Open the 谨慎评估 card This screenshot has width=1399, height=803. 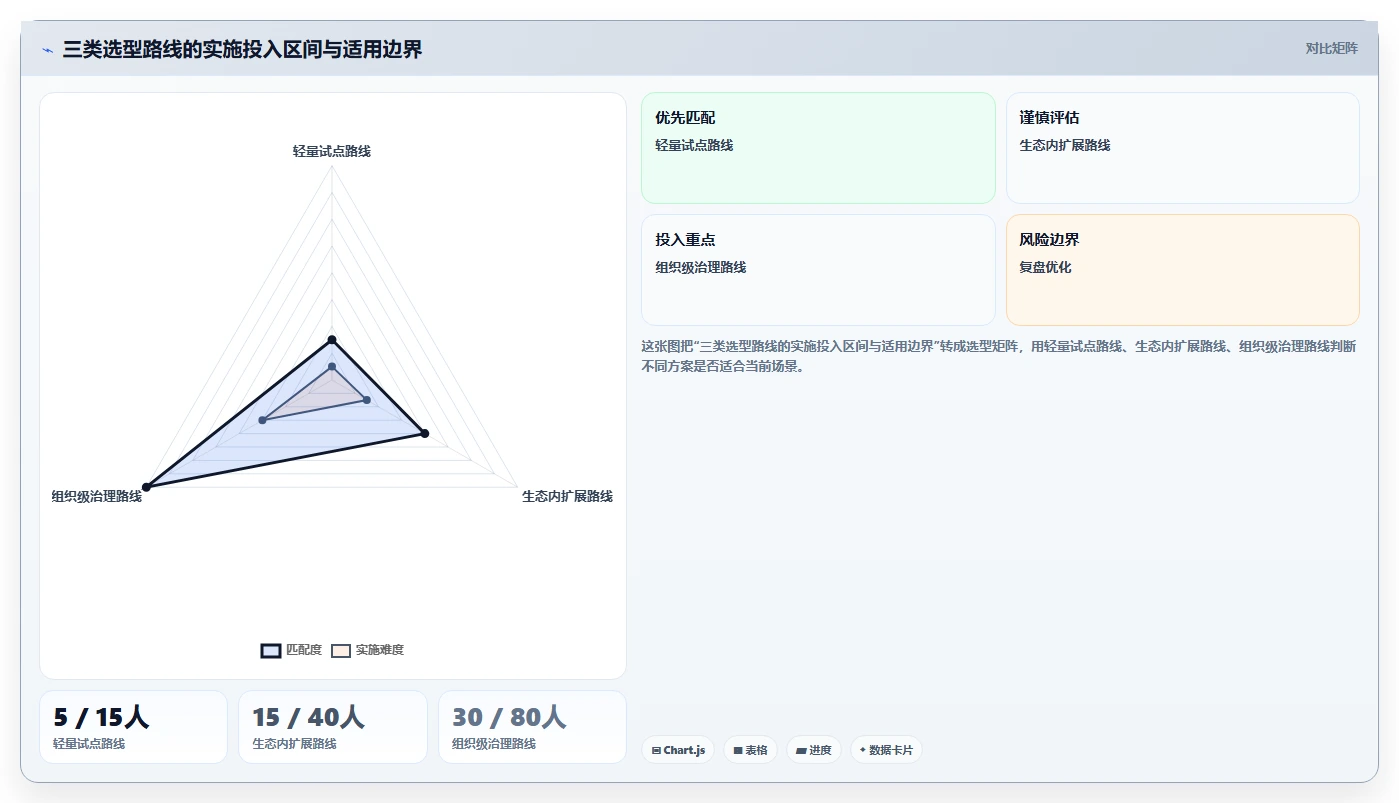(1182, 148)
